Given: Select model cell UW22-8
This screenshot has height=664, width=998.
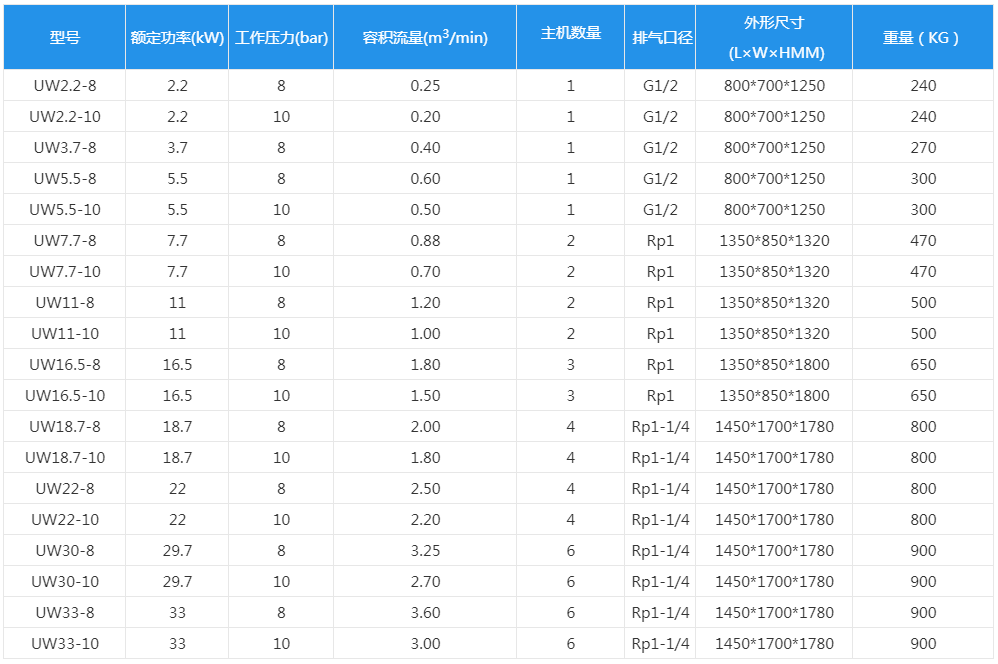Looking at the screenshot, I should pos(65,488).
